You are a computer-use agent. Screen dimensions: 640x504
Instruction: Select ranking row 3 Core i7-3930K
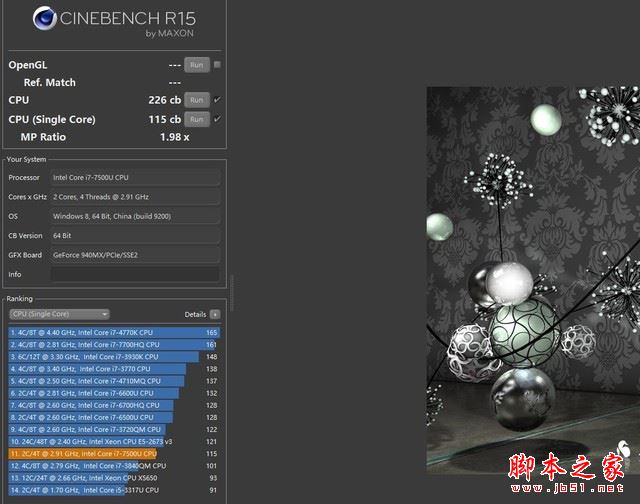(114, 357)
